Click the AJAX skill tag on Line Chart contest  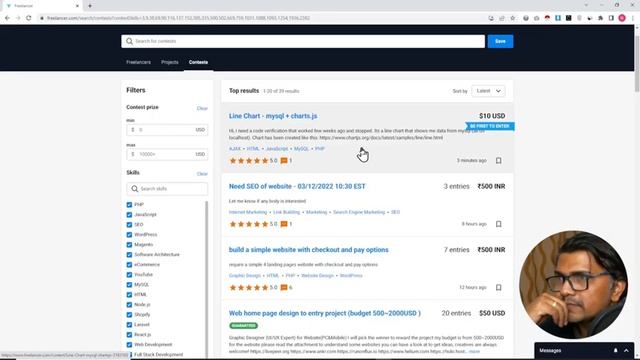[x=235, y=149]
